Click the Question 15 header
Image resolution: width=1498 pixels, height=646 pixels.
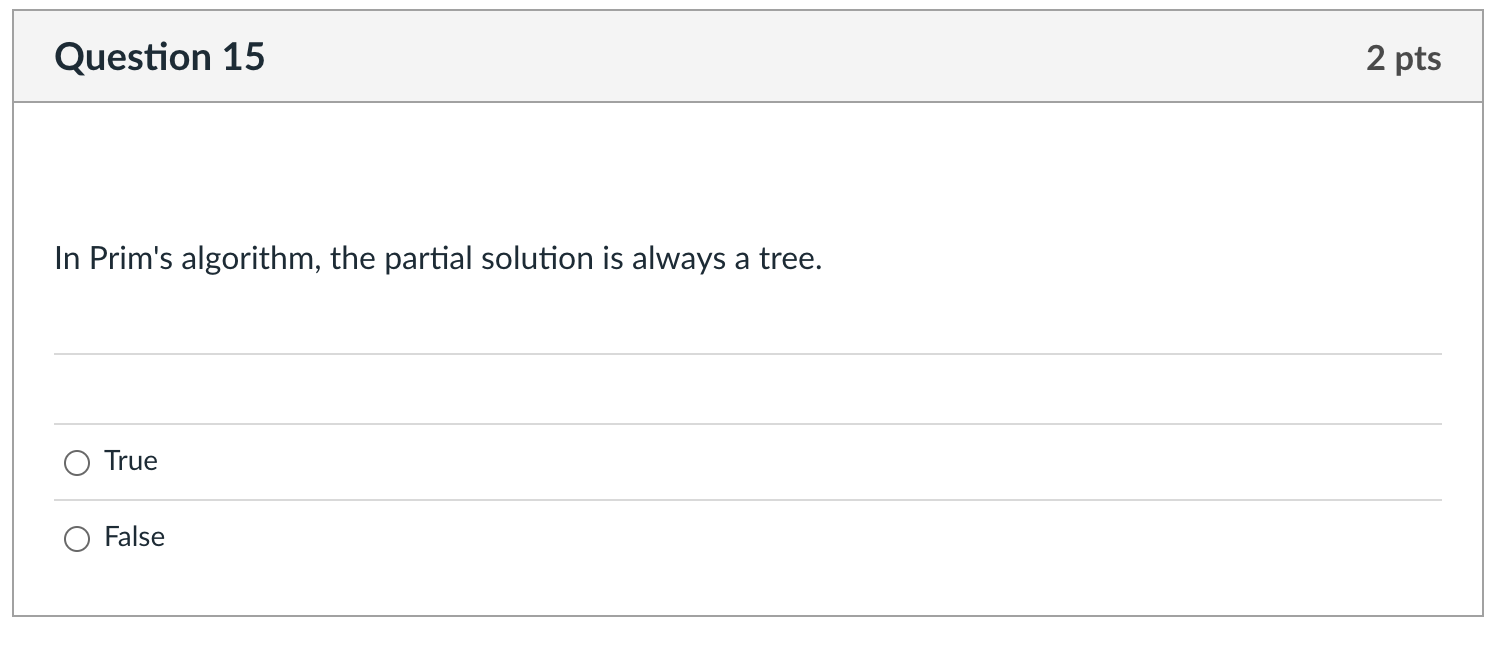click(x=160, y=57)
